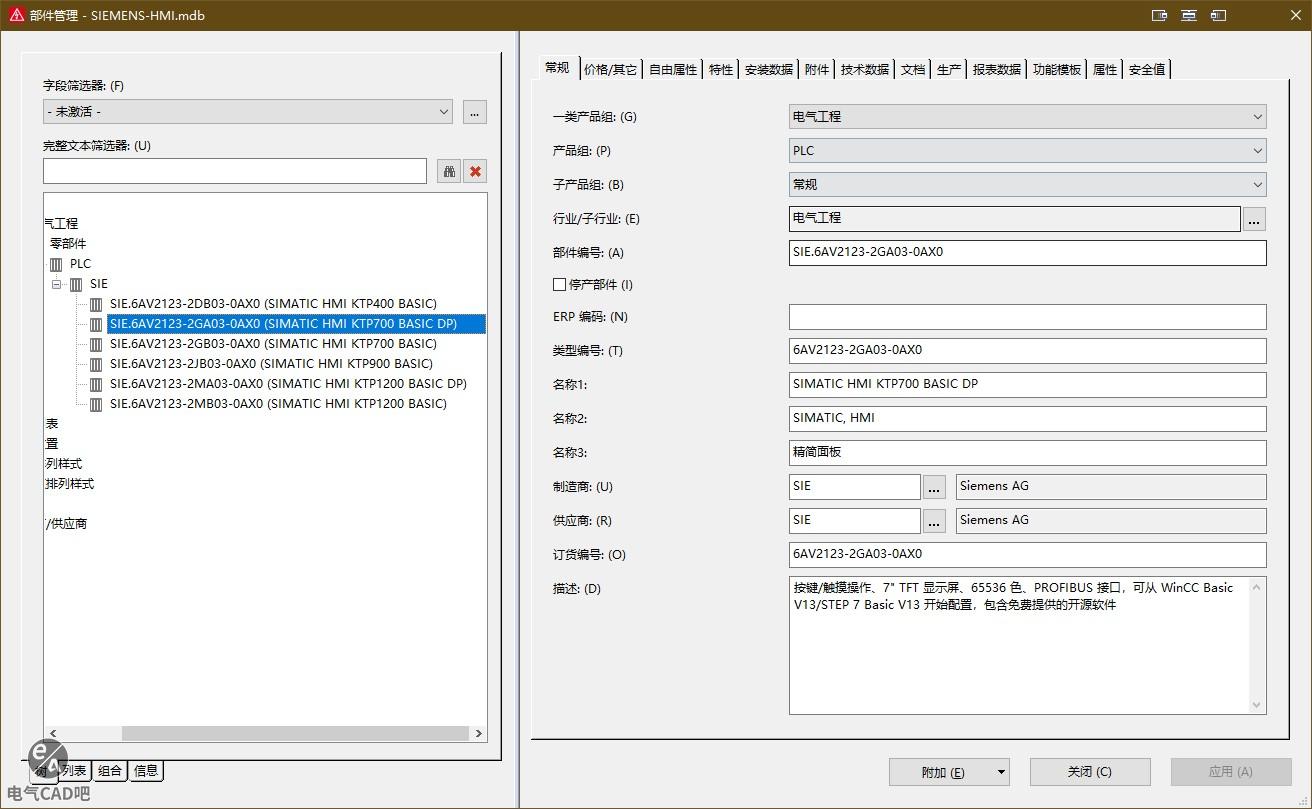Click part icon of KTP900 BASIC row
The width and height of the screenshot is (1312, 809).
click(96, 364)
